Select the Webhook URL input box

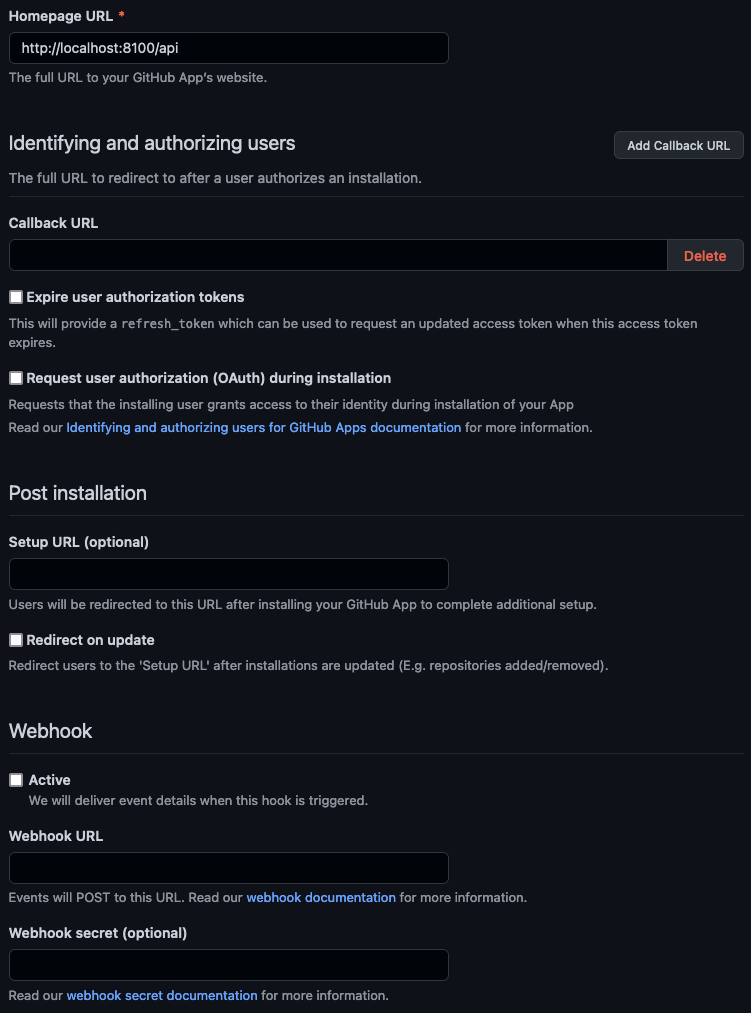(x=228, y=868)
